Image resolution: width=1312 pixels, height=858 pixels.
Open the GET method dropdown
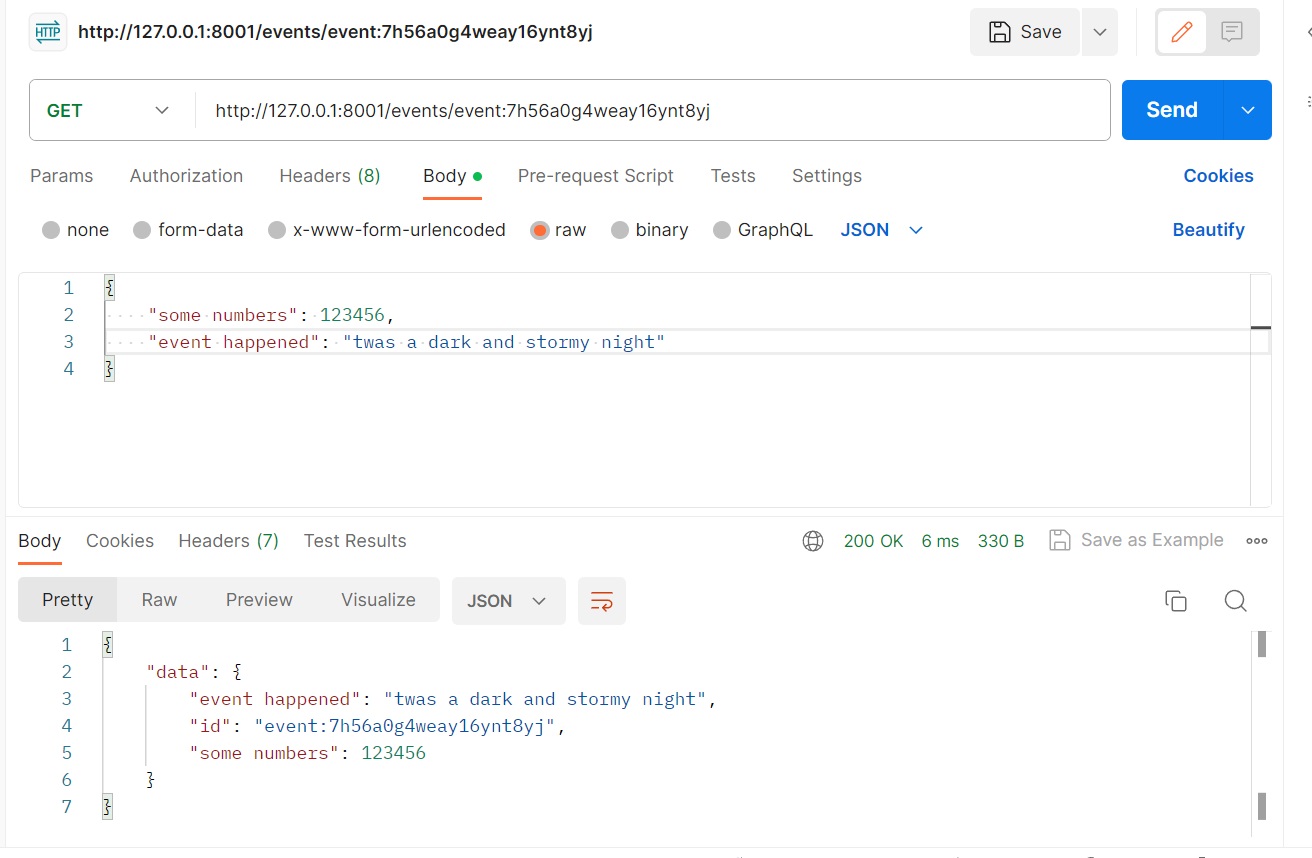pos(111,110)
